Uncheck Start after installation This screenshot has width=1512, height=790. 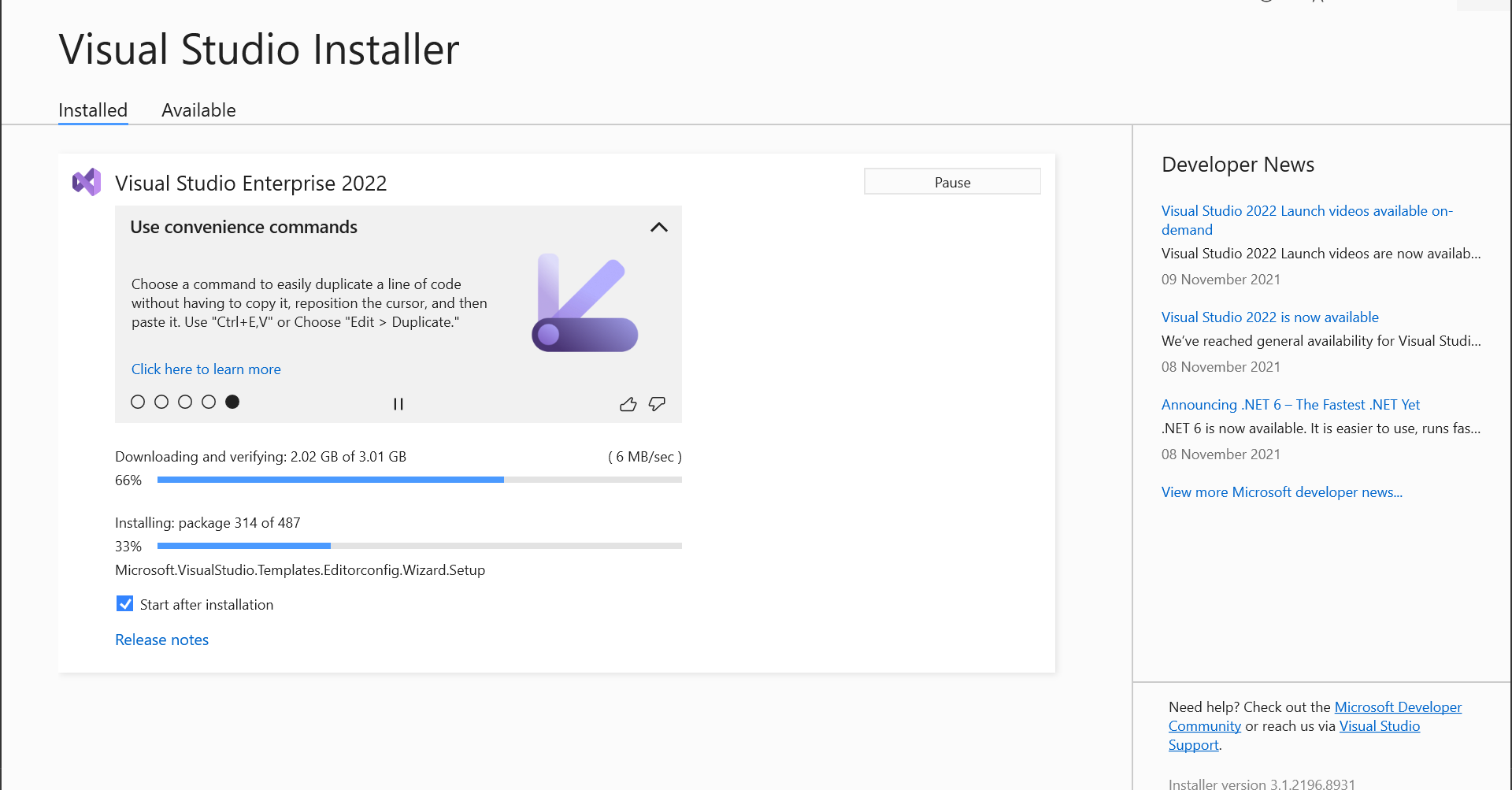click(124, 604)
